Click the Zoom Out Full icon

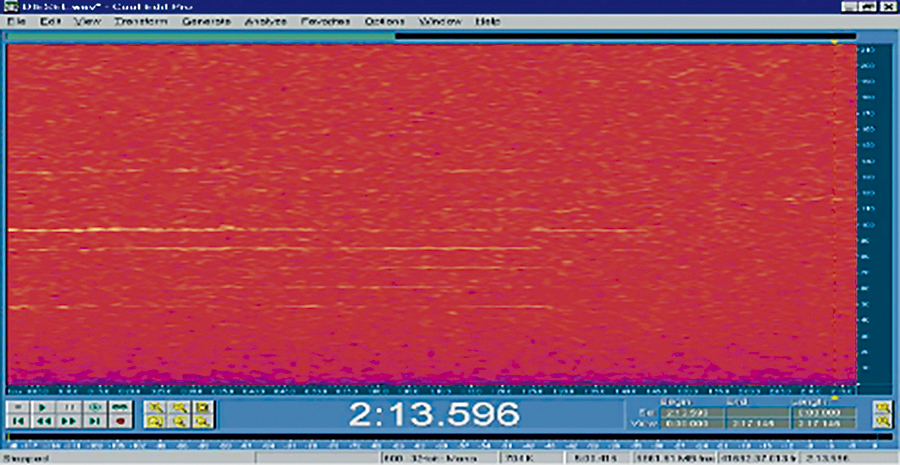pyautogui.click(x=203, y=407)
